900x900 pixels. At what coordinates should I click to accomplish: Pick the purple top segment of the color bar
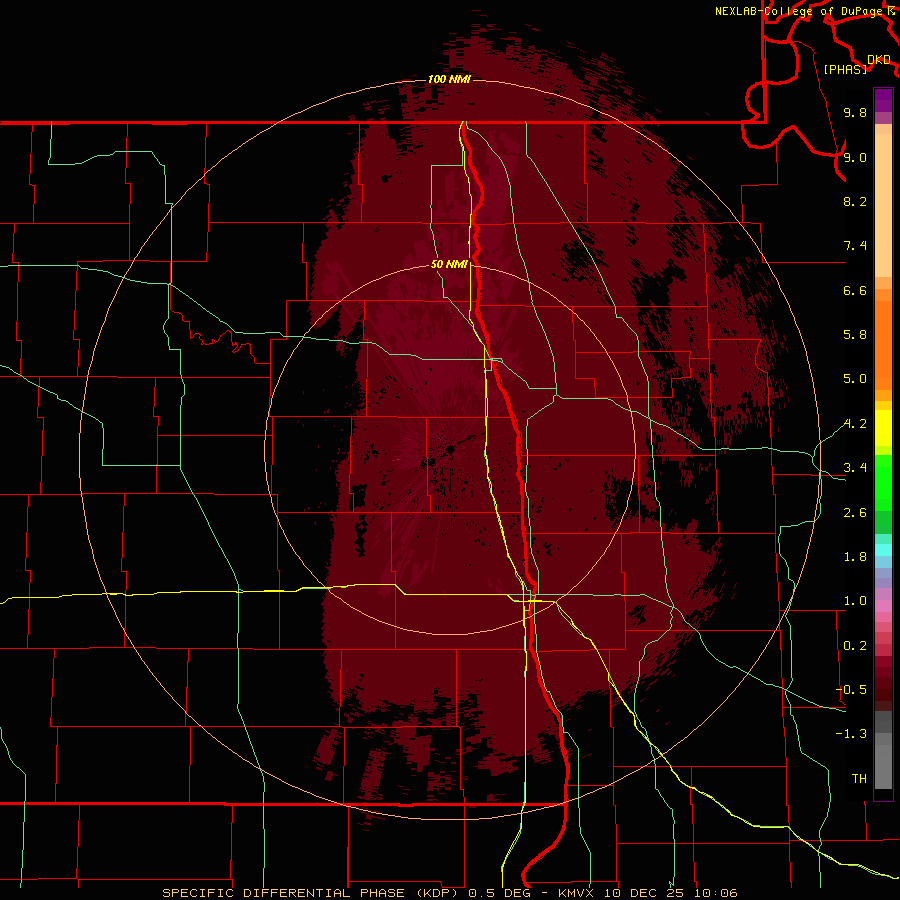coord(883,100)
